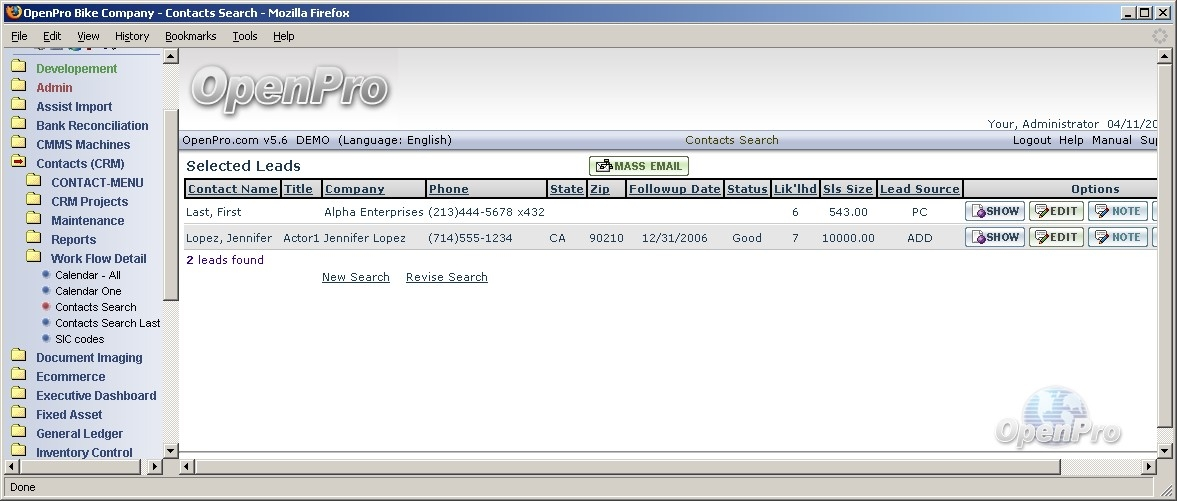
Task: Edit the Last, First contact
Action: point(1056,211)
